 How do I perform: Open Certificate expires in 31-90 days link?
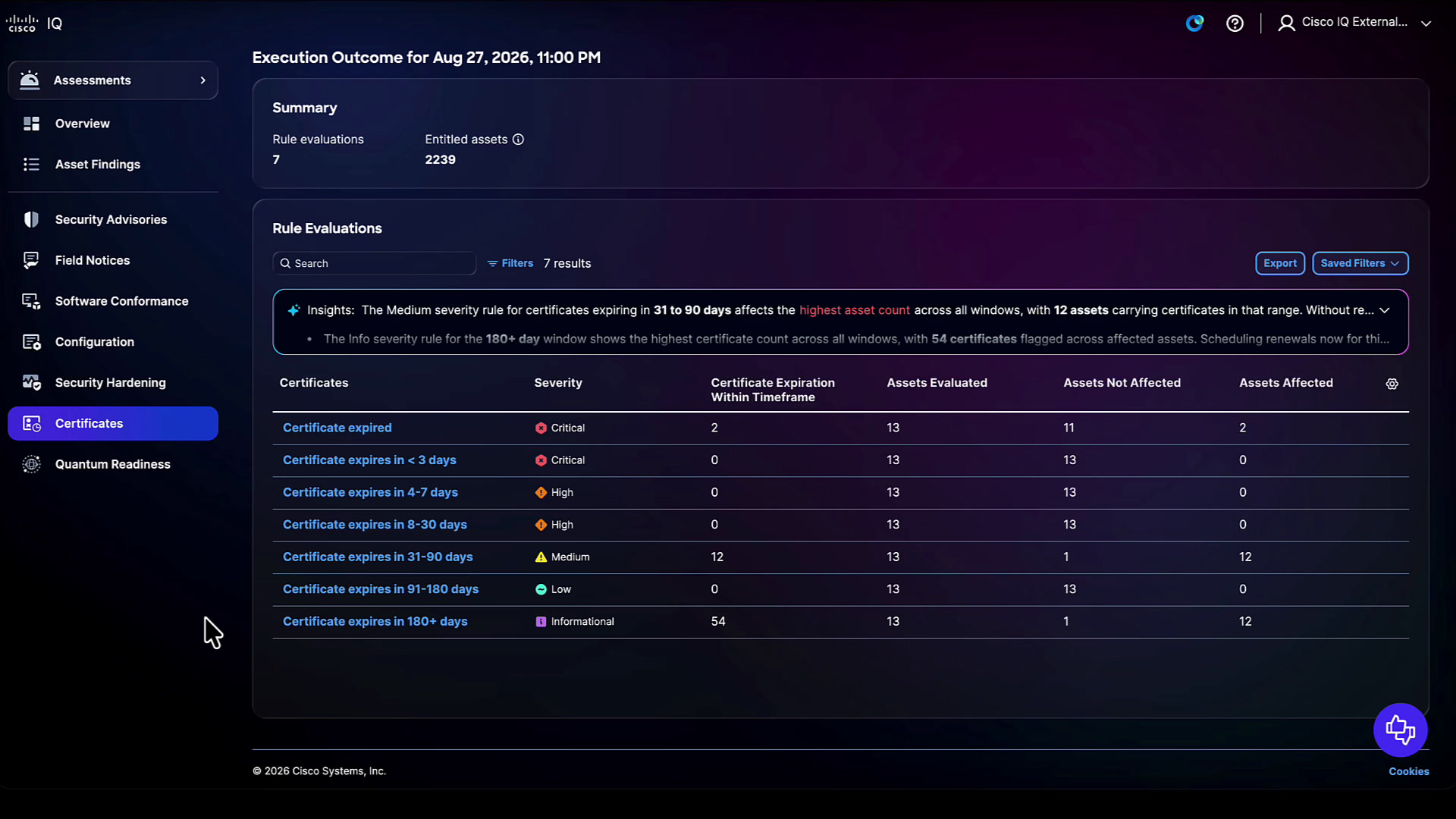[x=378, y=557]
